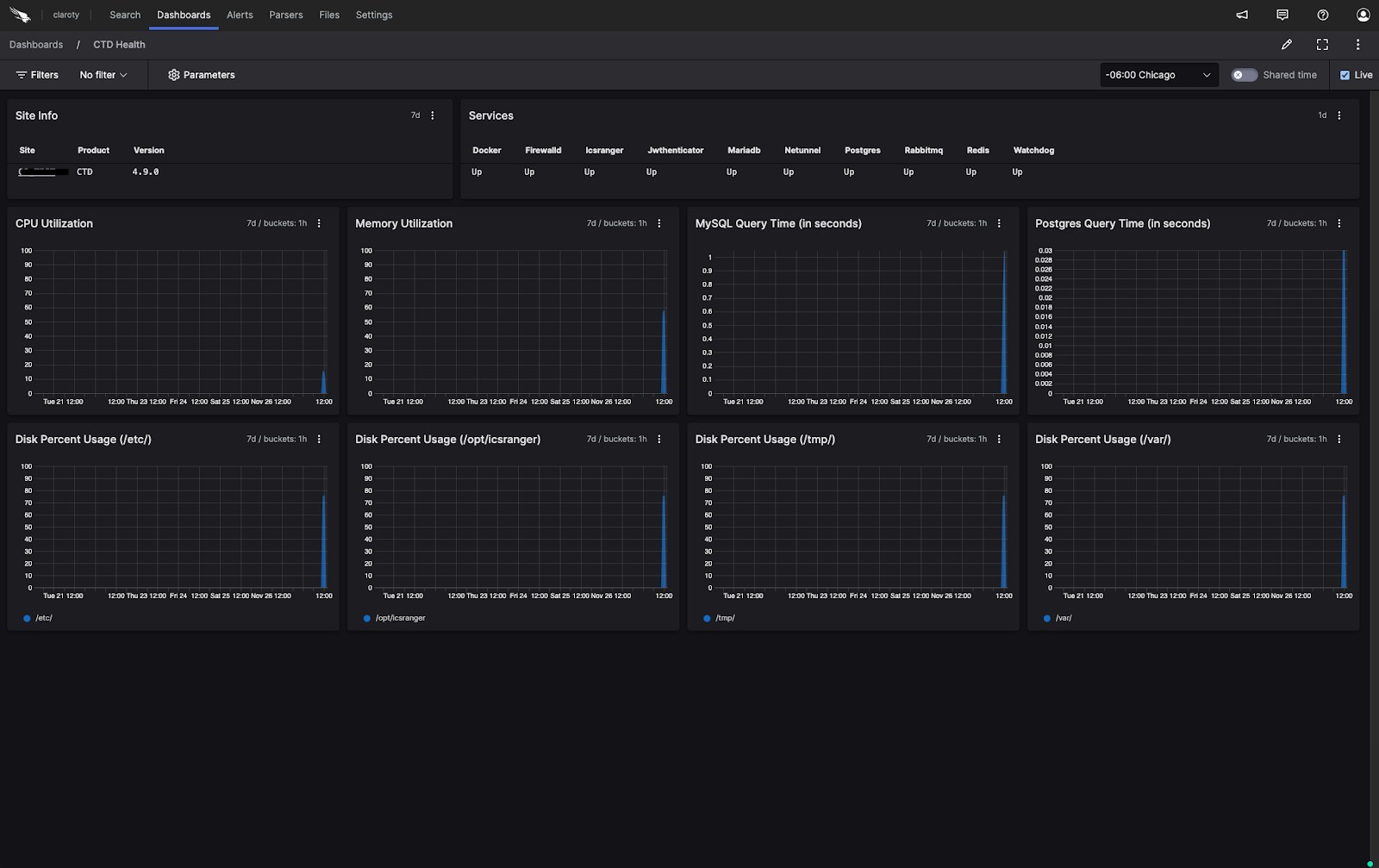
Task: Expand the -06:00 Chicago timezone dropdown
Action: (1158, 75)
